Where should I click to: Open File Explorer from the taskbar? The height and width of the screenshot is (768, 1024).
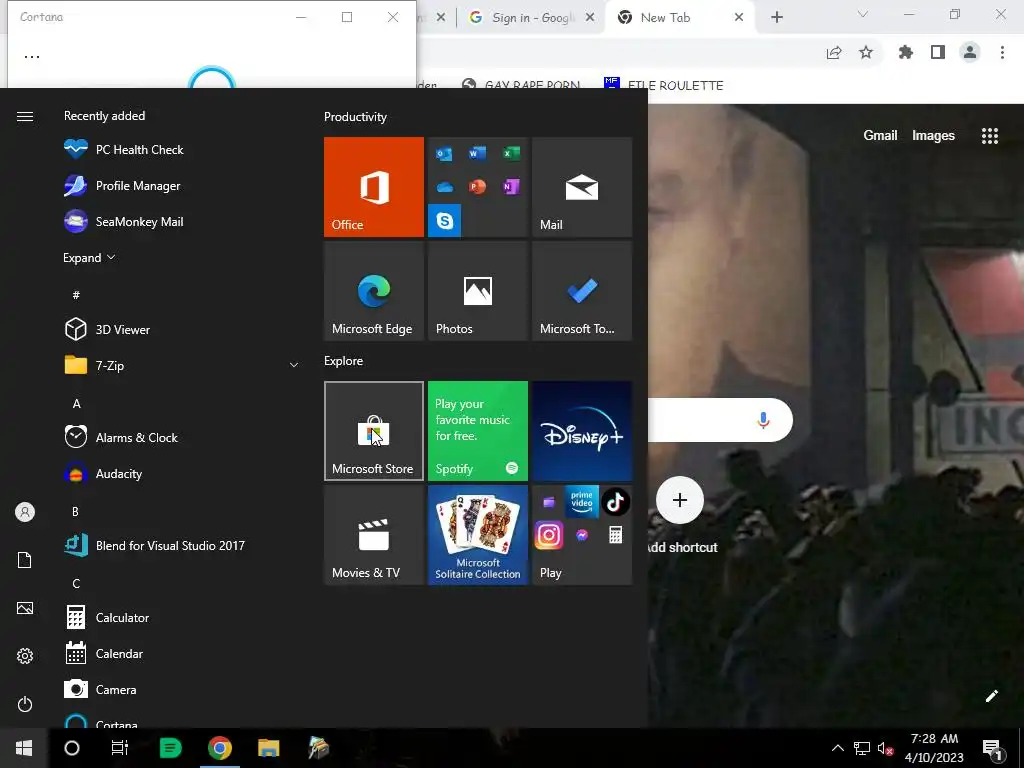click(268, 748)
